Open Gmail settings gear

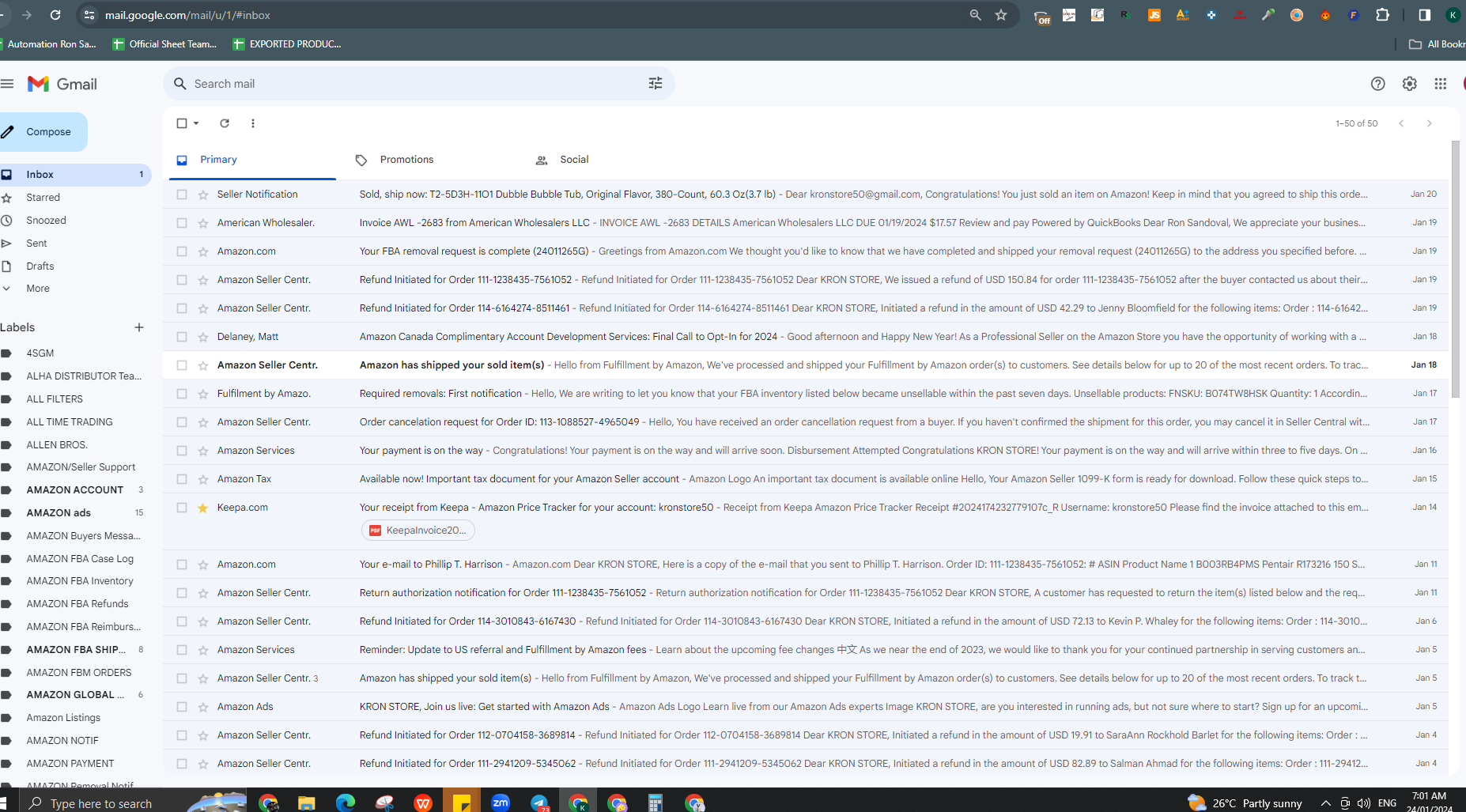(1410, 84)
